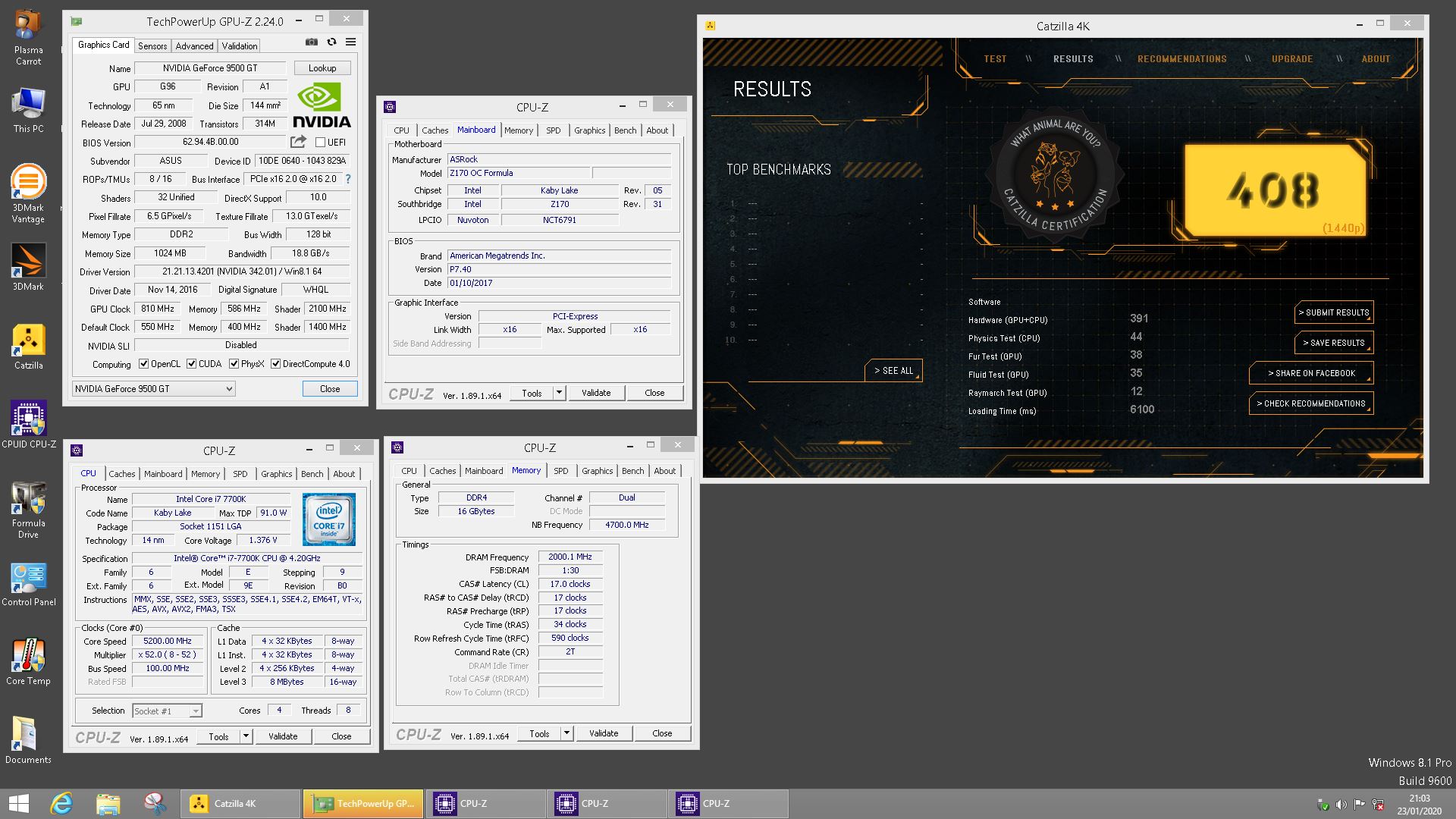
Task: Open File Explorer from taskbar
Action: (108, 804)
